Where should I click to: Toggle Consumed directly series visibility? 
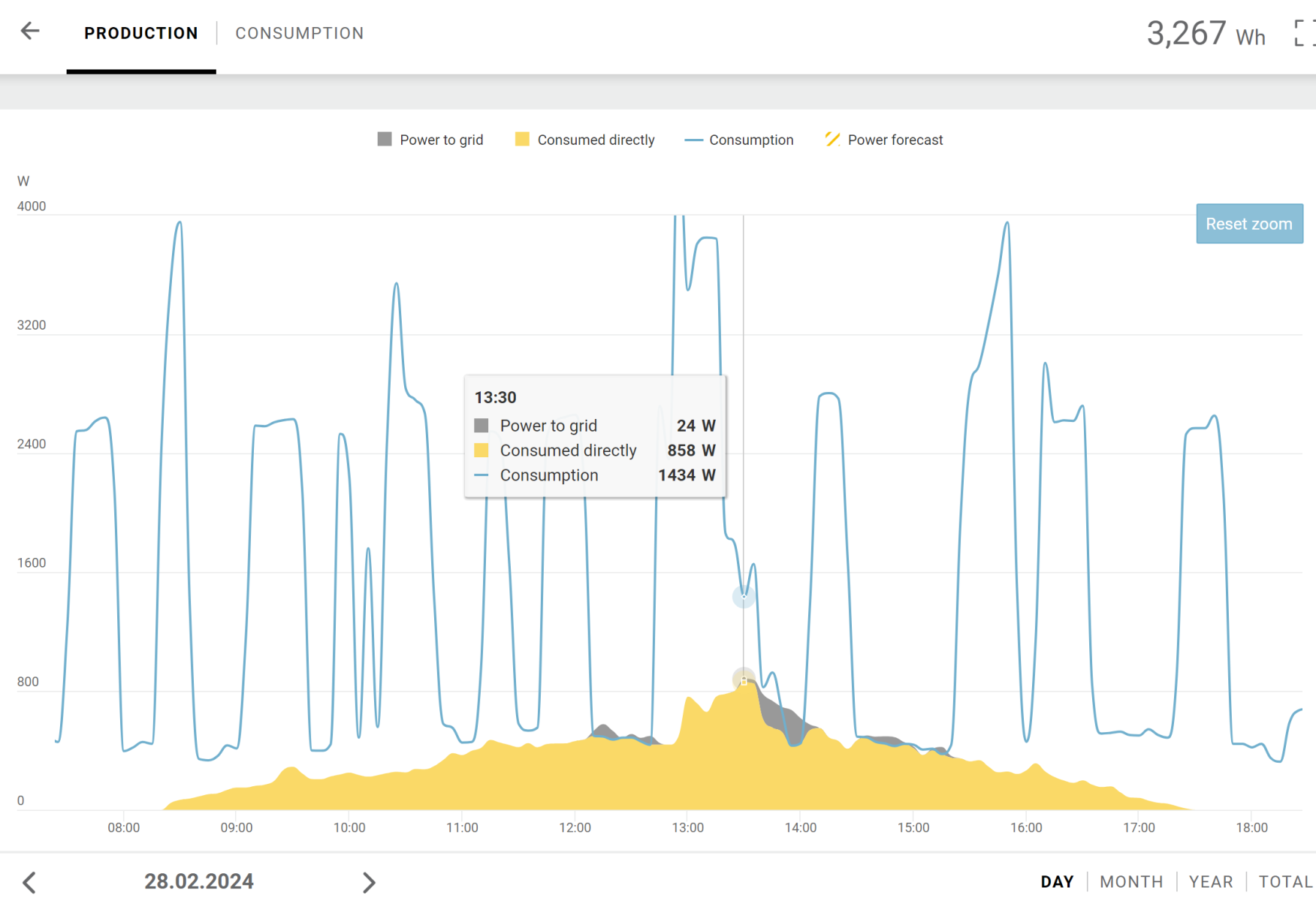tap(596, 140)
